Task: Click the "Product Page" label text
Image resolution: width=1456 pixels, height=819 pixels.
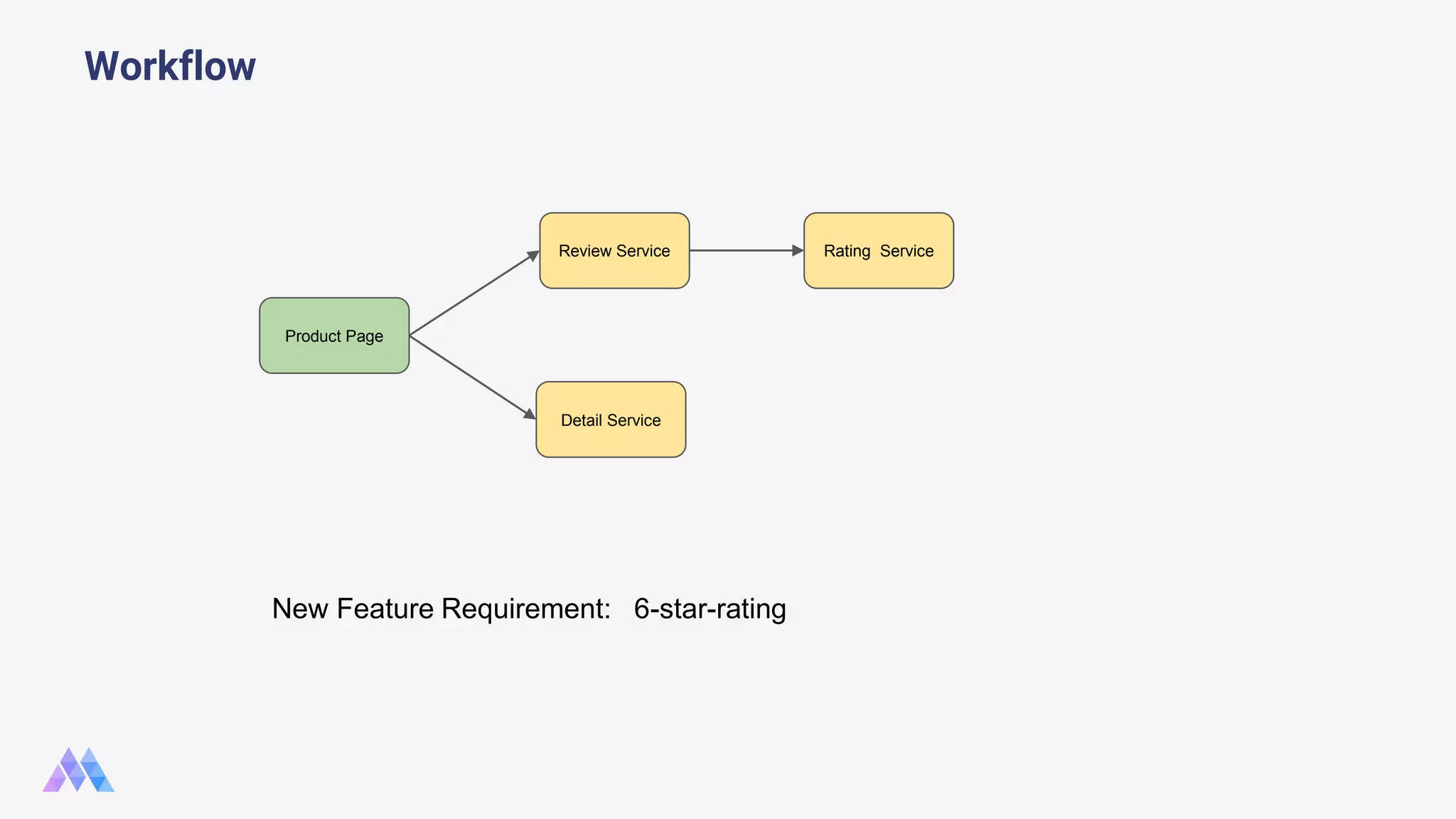Action: click(334, 336)
